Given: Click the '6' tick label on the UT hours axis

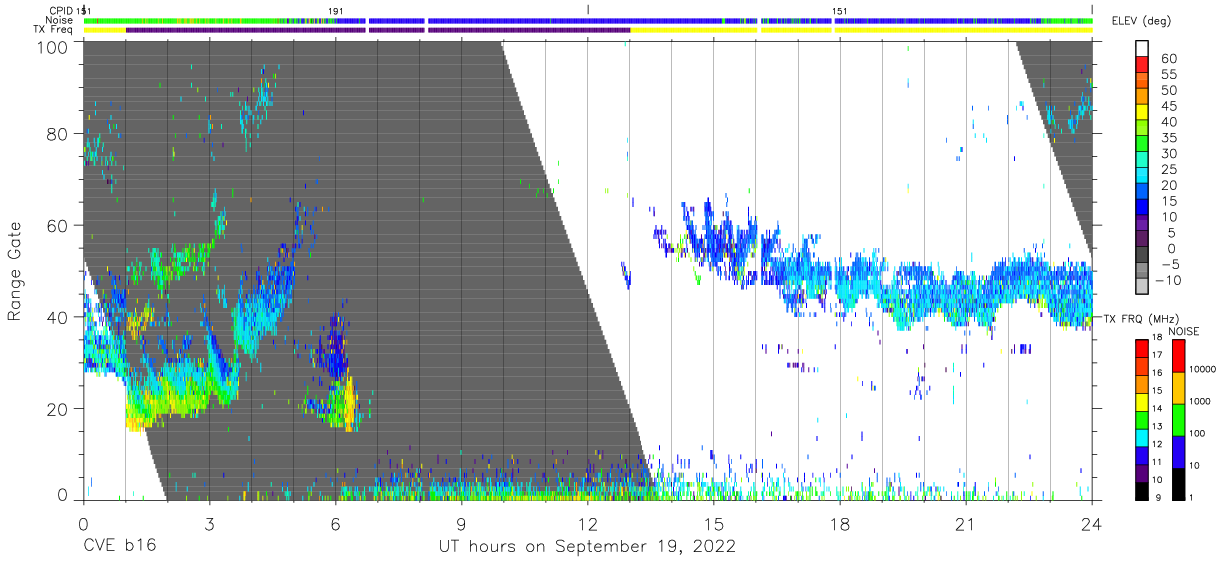Looking at the screenshot, I should tap(335, 525).
